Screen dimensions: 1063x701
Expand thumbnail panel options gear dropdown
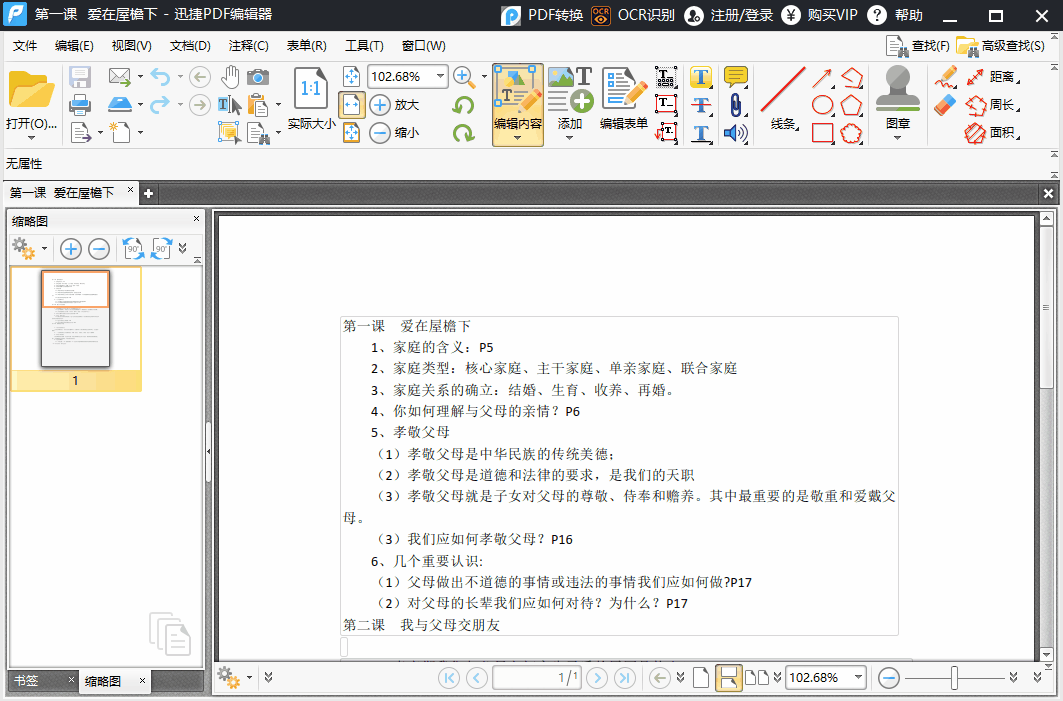point(44,249)
